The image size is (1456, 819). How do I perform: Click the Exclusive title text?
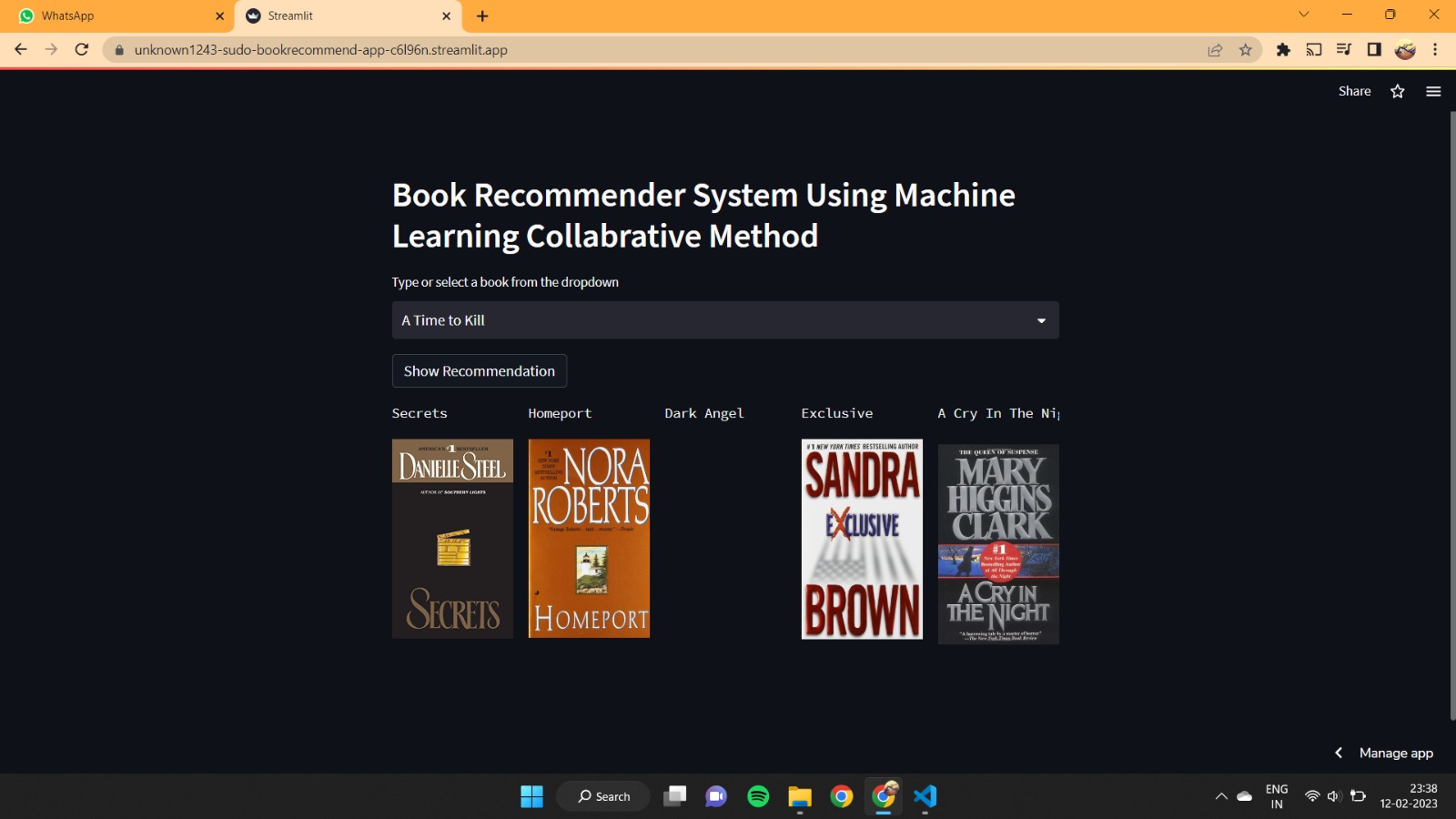(837, 413)
